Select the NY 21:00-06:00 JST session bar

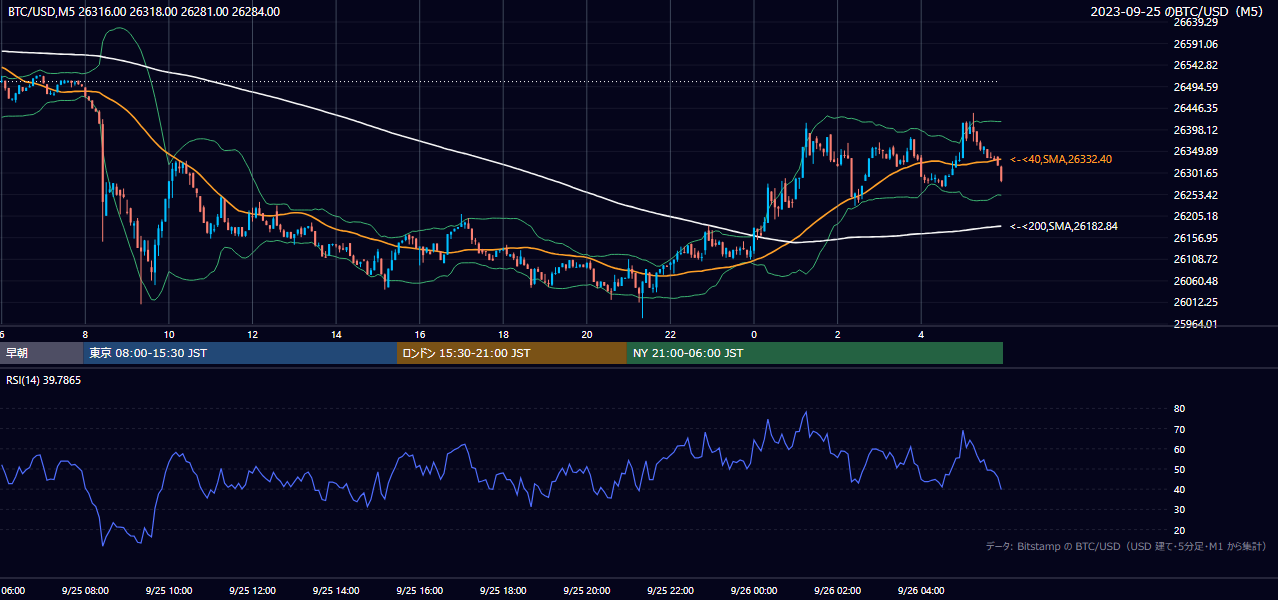point(815,353)
